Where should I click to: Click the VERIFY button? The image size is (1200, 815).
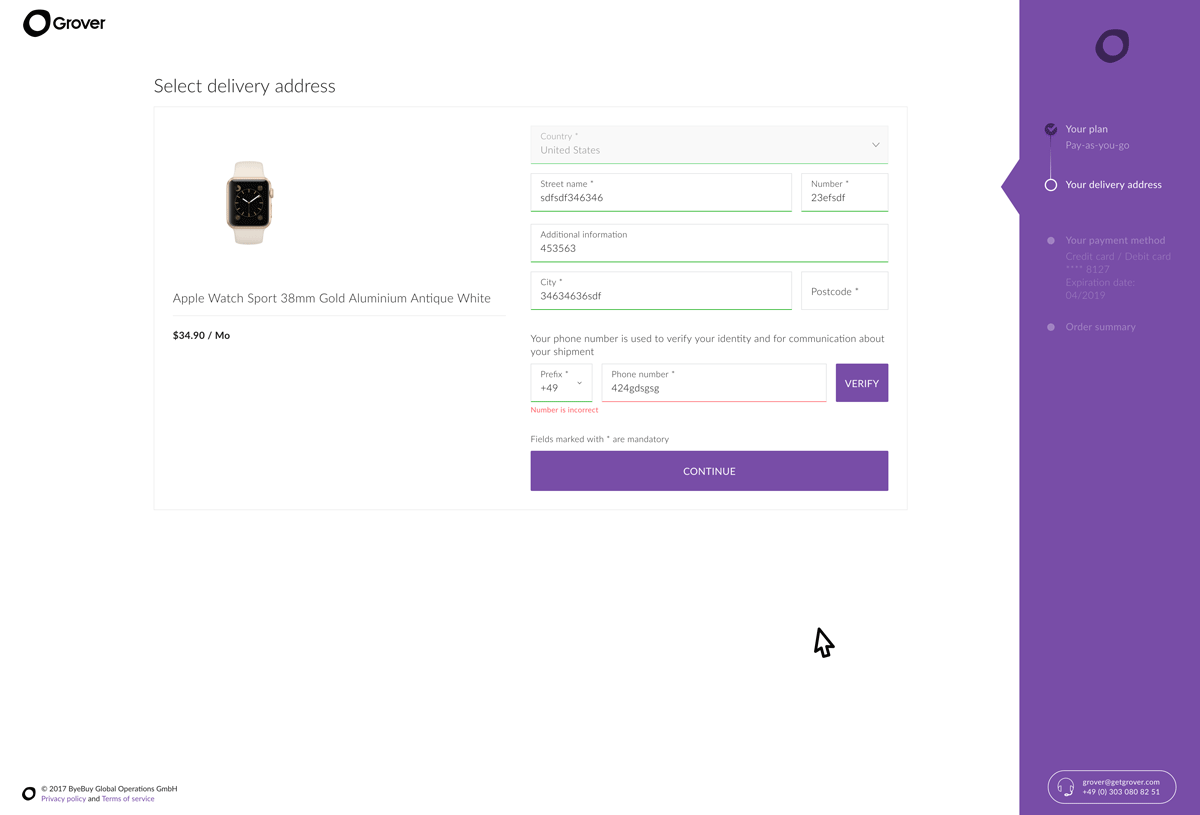862,383
